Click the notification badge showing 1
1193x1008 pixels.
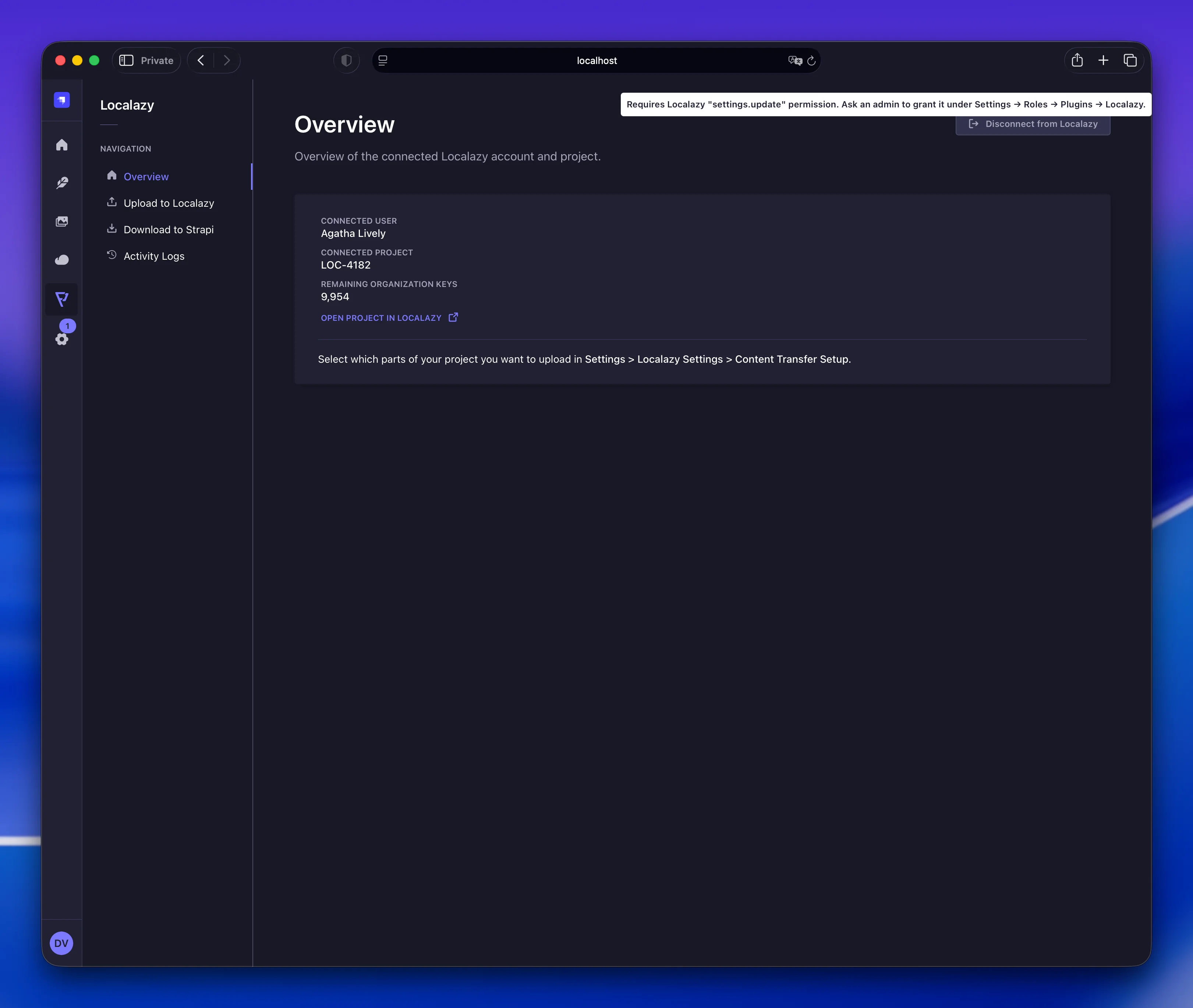point(67,326)
